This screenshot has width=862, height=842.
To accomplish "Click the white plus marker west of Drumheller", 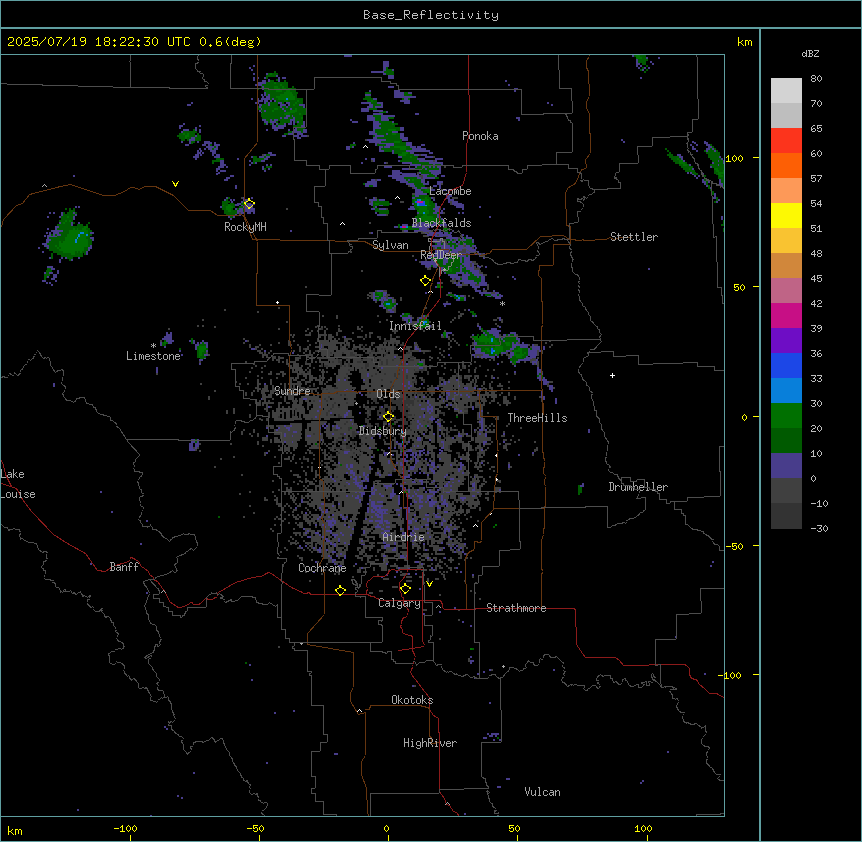I will coord(612,375).
